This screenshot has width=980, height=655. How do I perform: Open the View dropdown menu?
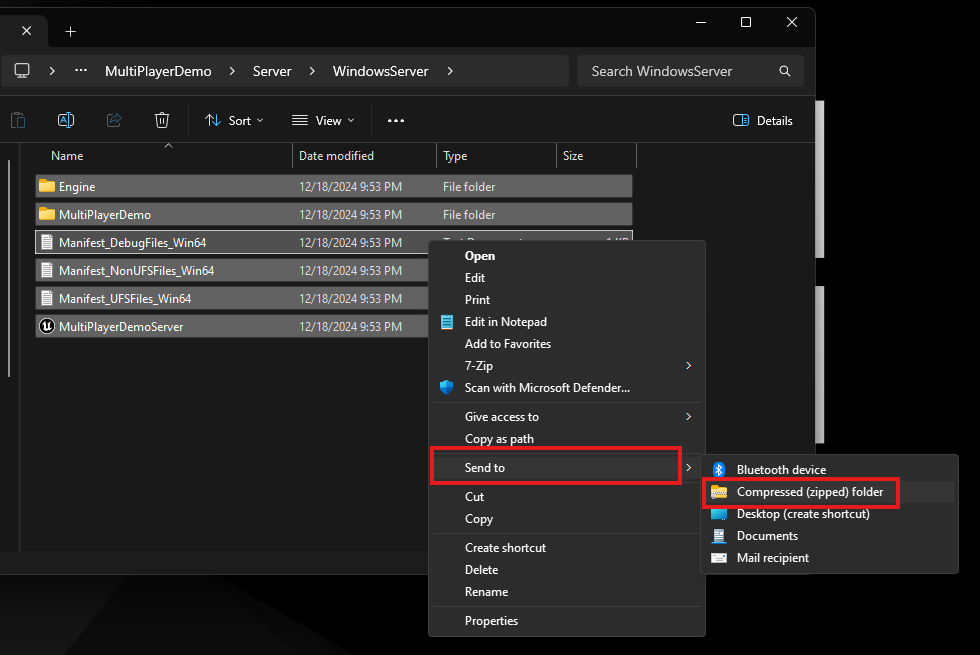click(x=321, y=120)
